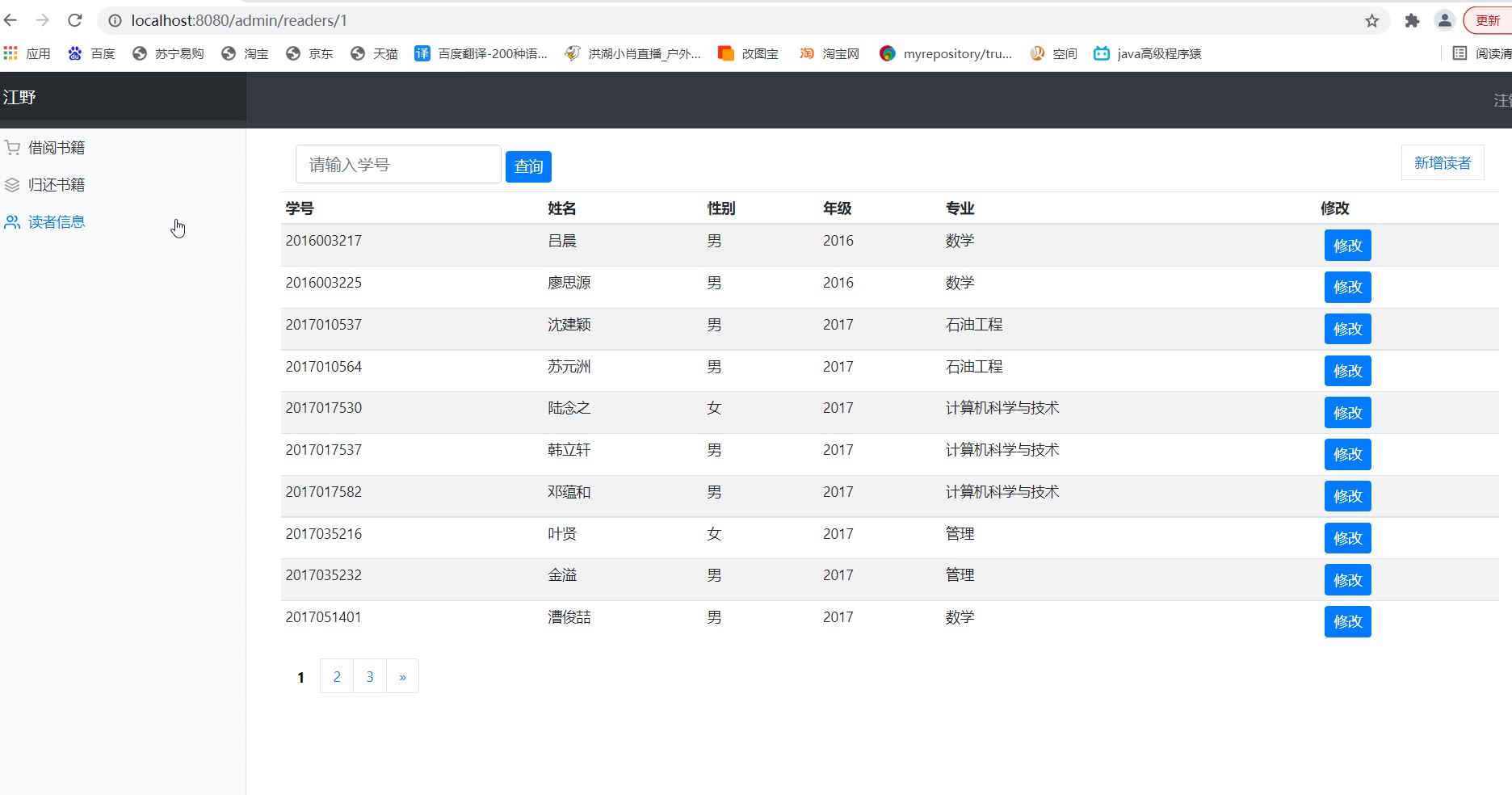Click the layers icon beside 归还书籍

tap(12, 185)
